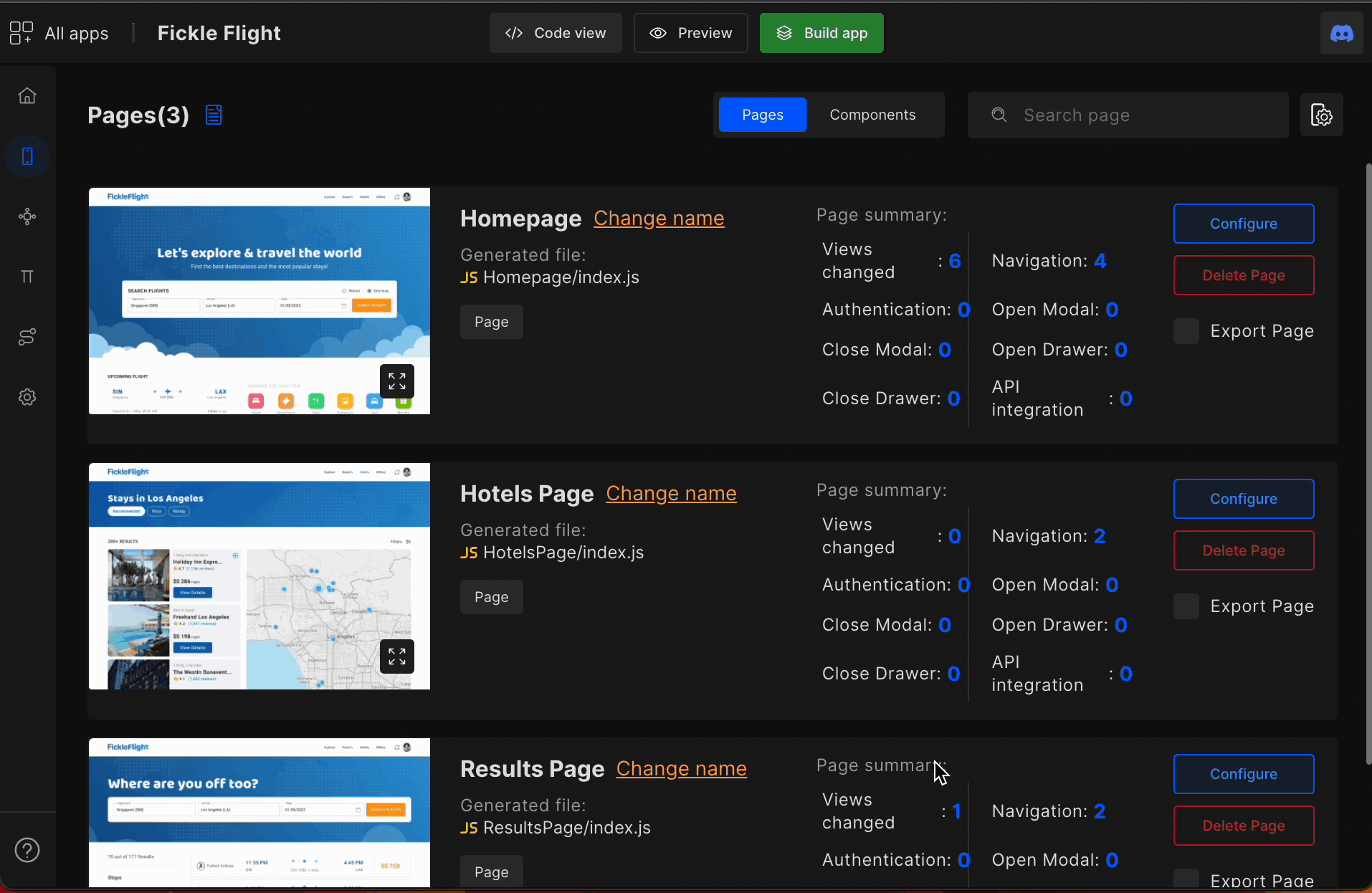Open the typography sidebar icon
1372x893 pixels.
(x=27, y=277)
